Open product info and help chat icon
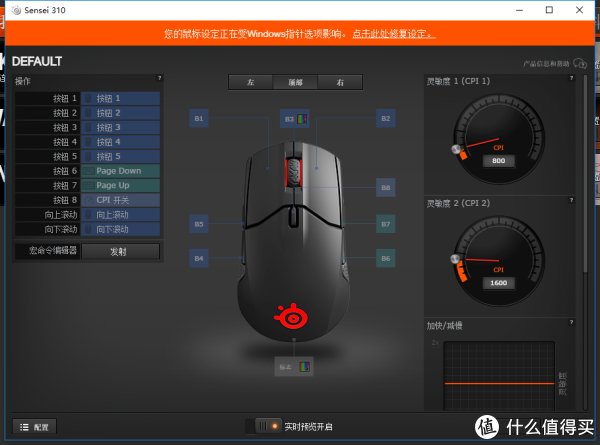The height and width of the screenshot is (445, 600). pyautogui.click(x=580, y=64)
